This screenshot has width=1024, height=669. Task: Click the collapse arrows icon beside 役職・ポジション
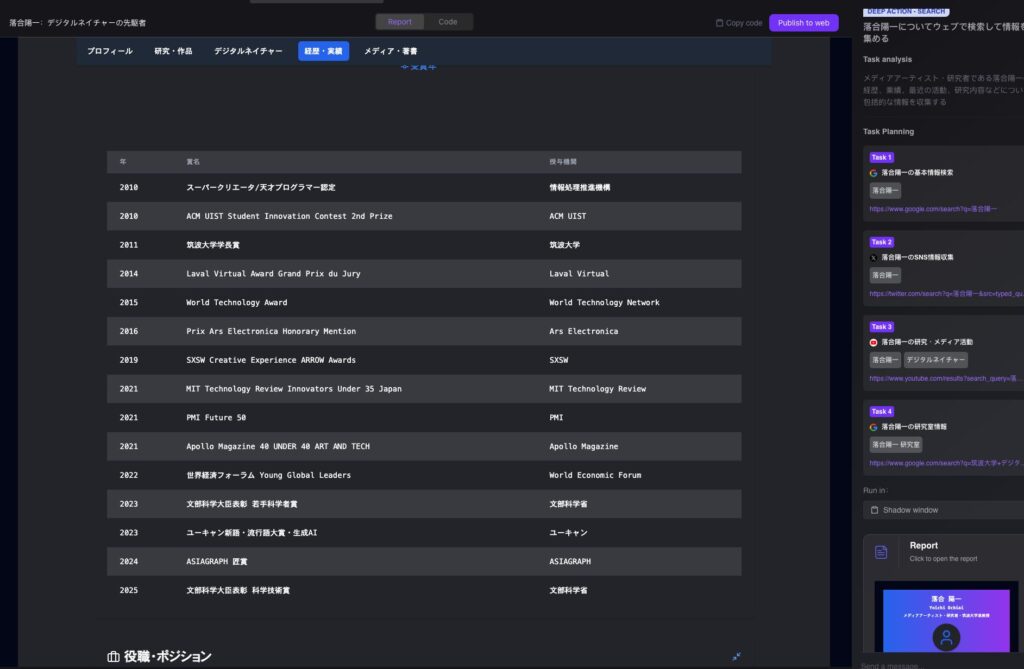pyautogui.click(x=736, y=657)
